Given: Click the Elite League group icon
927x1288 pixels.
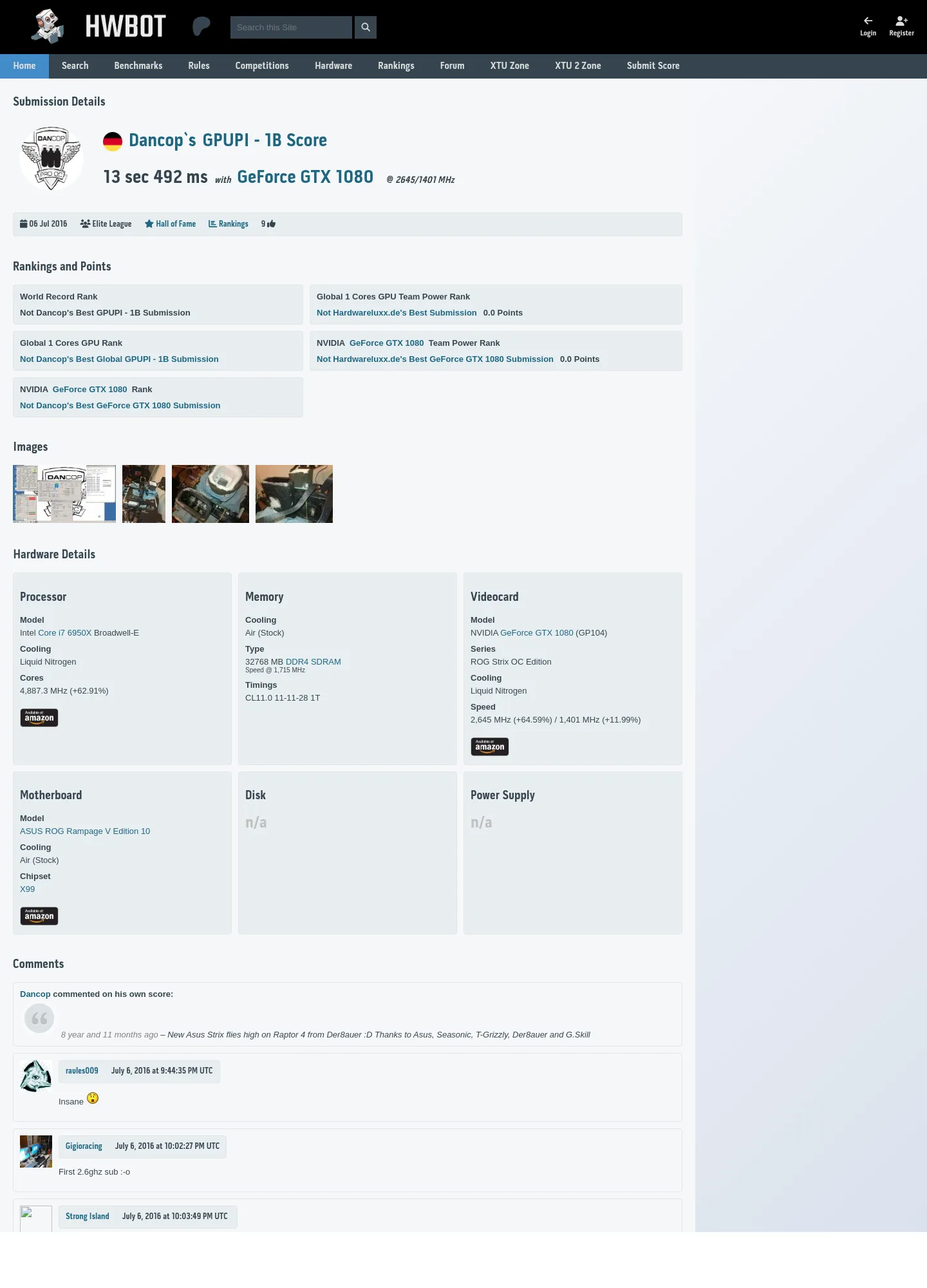Looking at the screenshot, I should (85, 224).
